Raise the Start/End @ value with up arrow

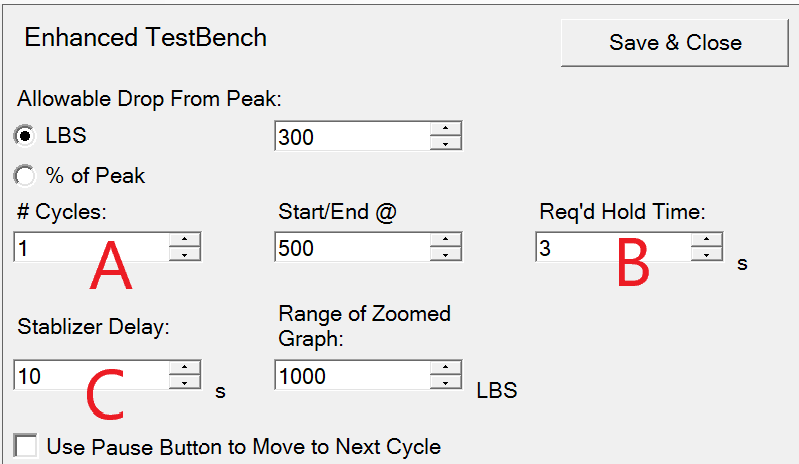tap(445, 240)
